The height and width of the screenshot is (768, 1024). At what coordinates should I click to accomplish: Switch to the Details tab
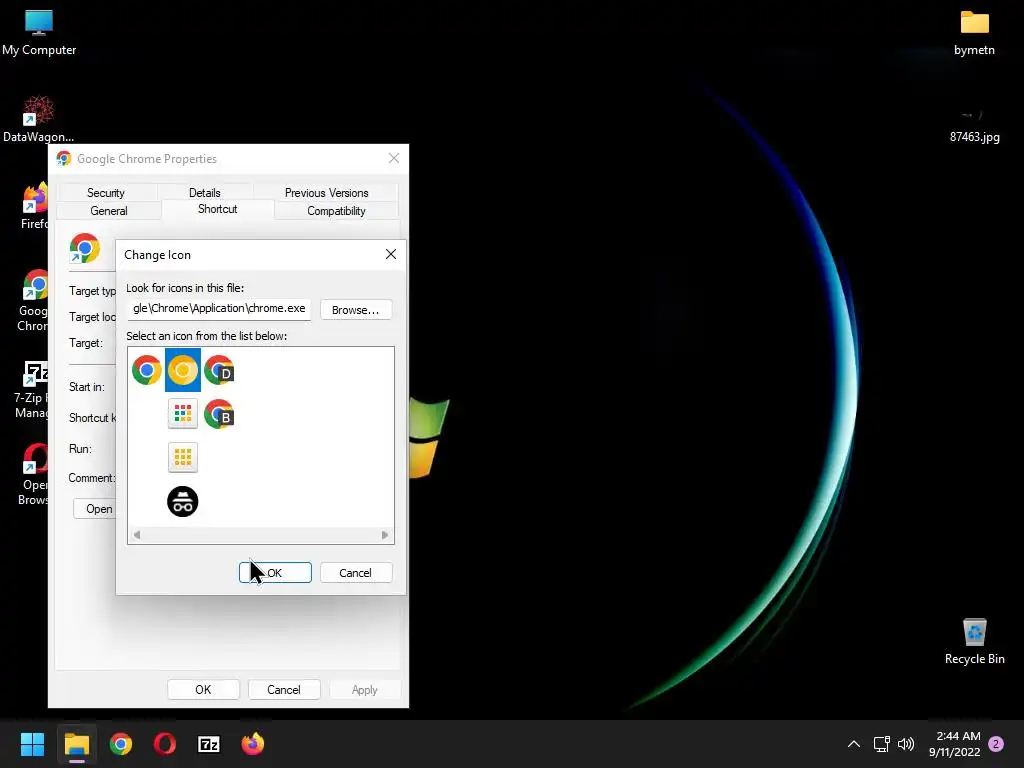204,193
